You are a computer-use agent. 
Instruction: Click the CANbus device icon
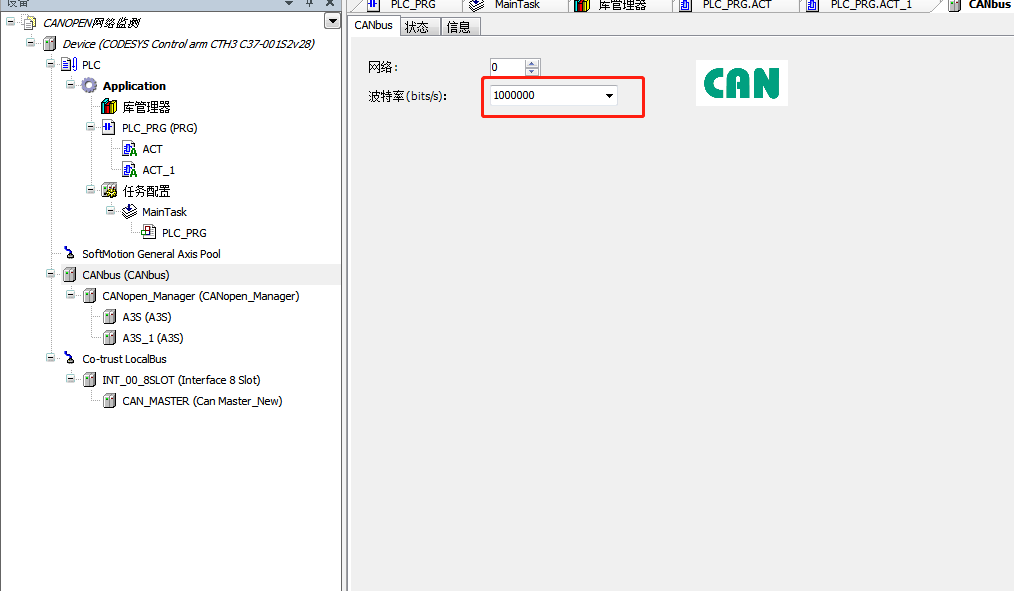pyautogui.click(x=69, y=275)
